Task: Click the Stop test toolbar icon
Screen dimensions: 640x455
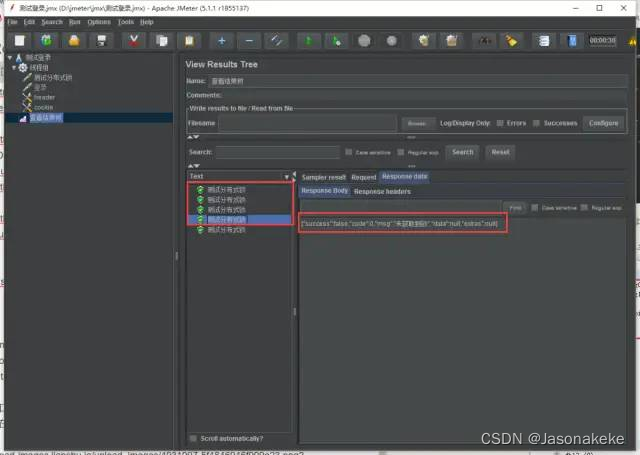Action: pos(364,40)
